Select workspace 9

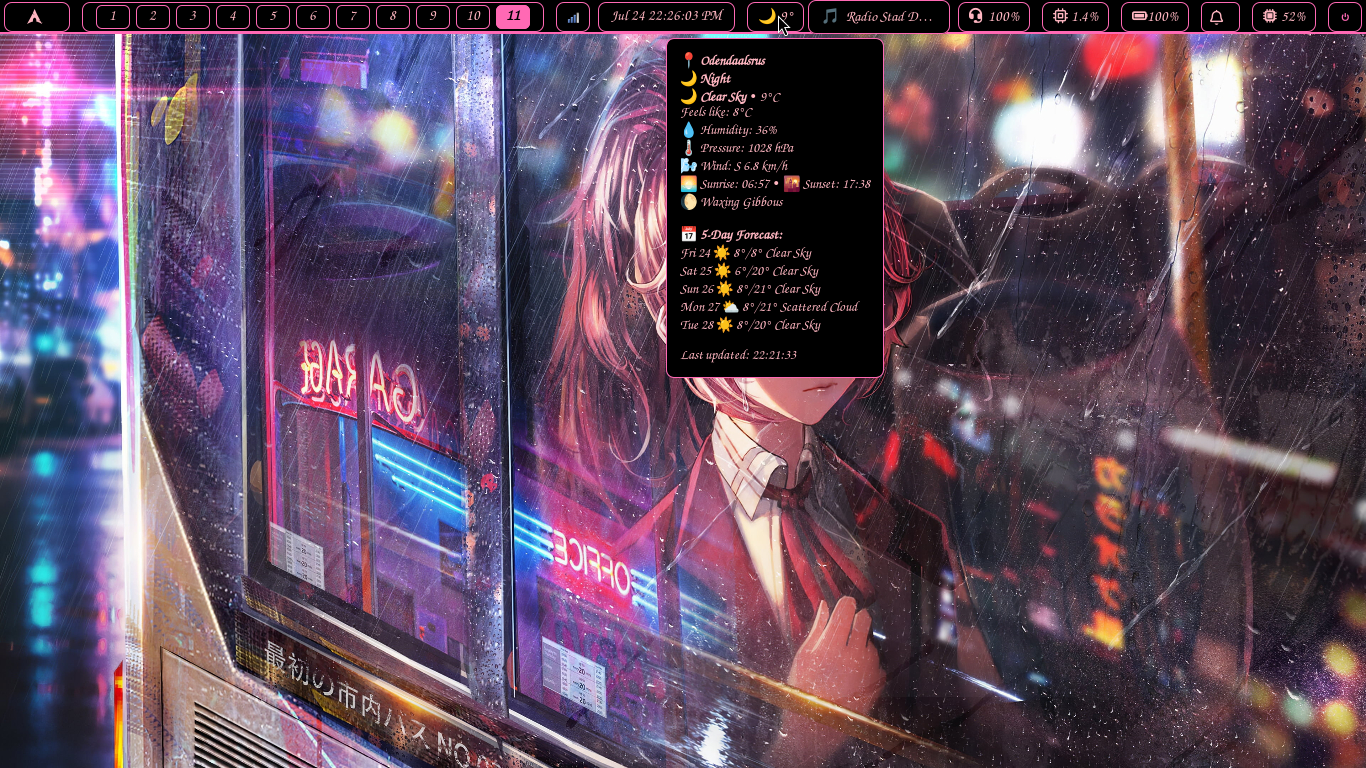coord(433,16)
